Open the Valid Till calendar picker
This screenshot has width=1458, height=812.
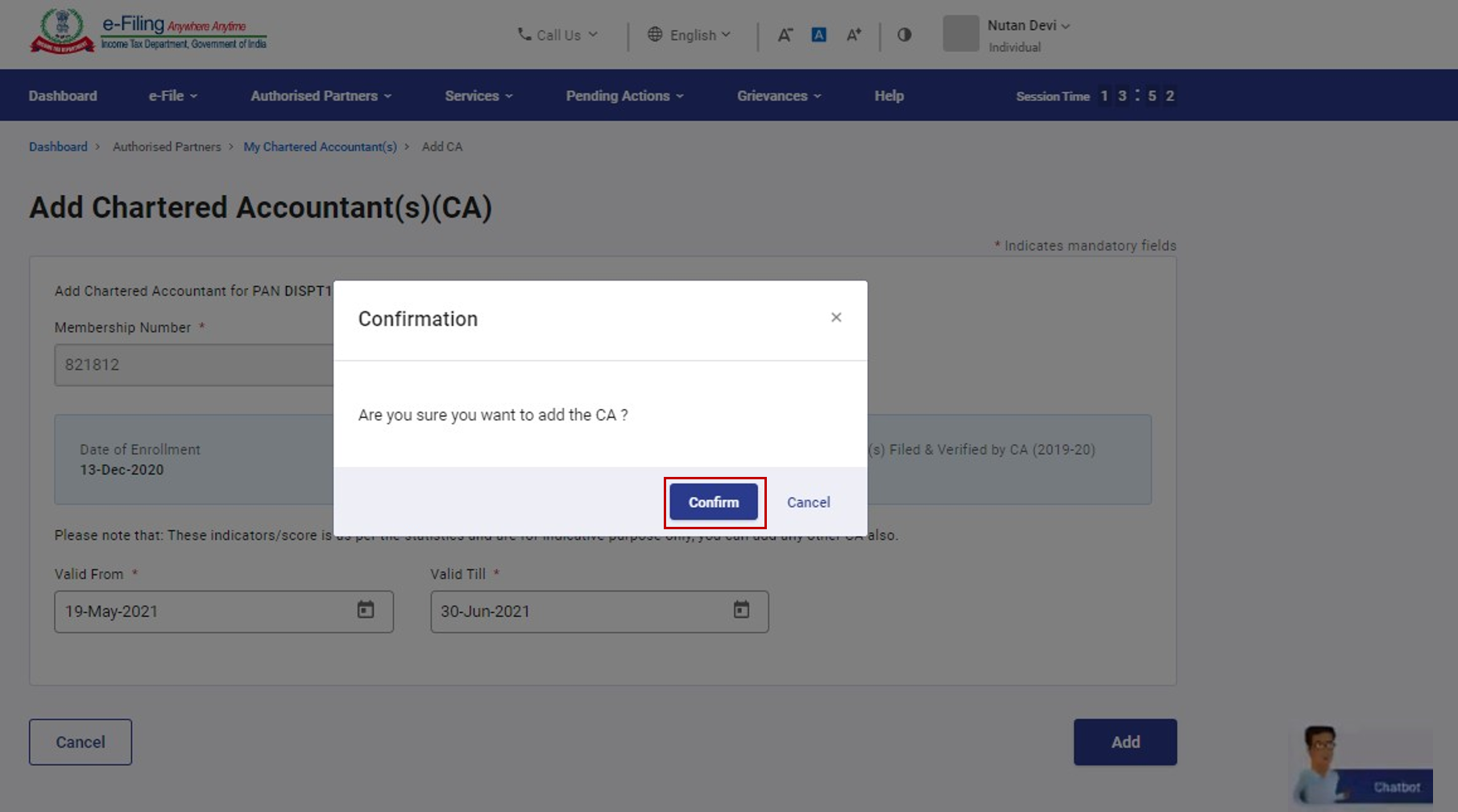click(741, 610)
